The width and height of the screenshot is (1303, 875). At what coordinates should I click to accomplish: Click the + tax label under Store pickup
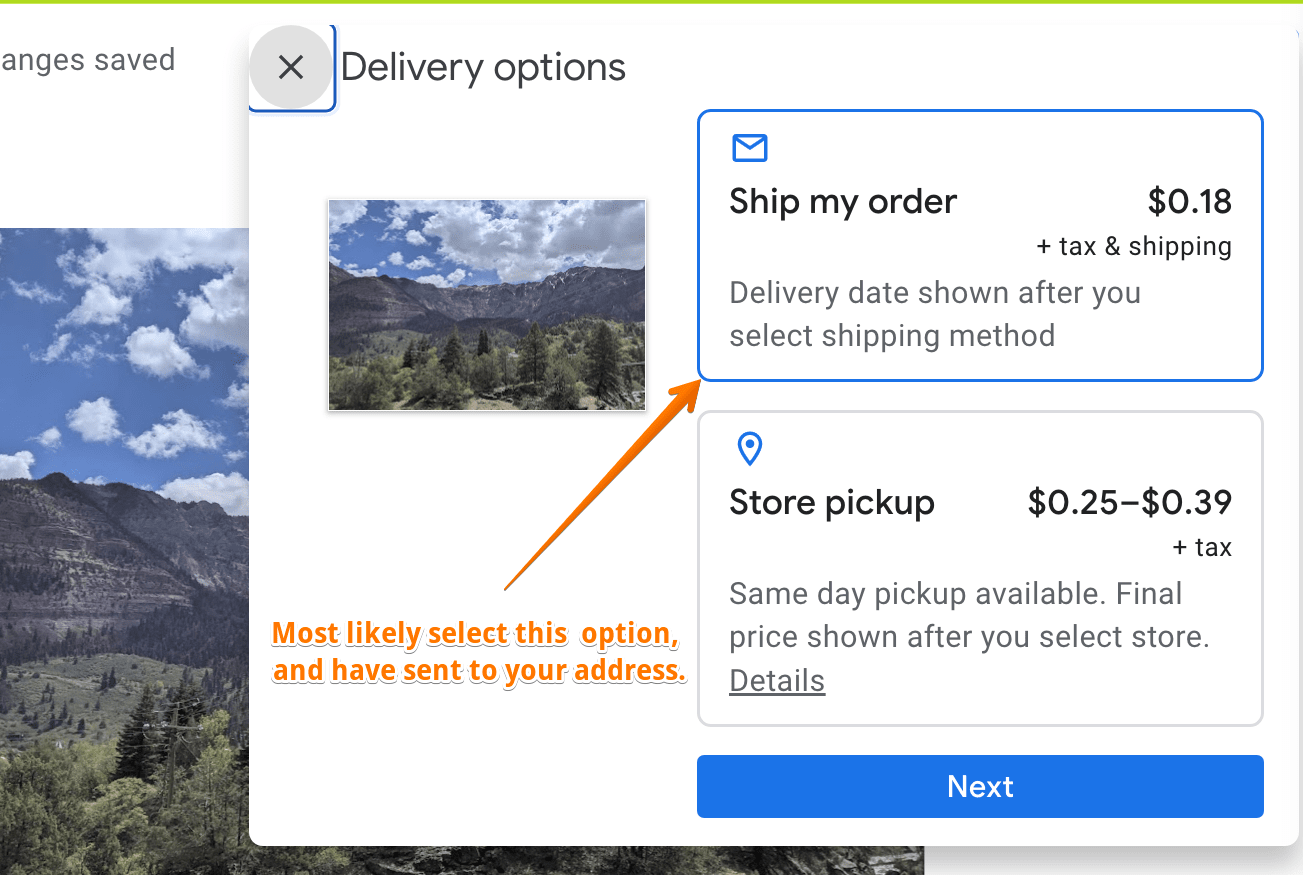click(x=1202, y=547)
